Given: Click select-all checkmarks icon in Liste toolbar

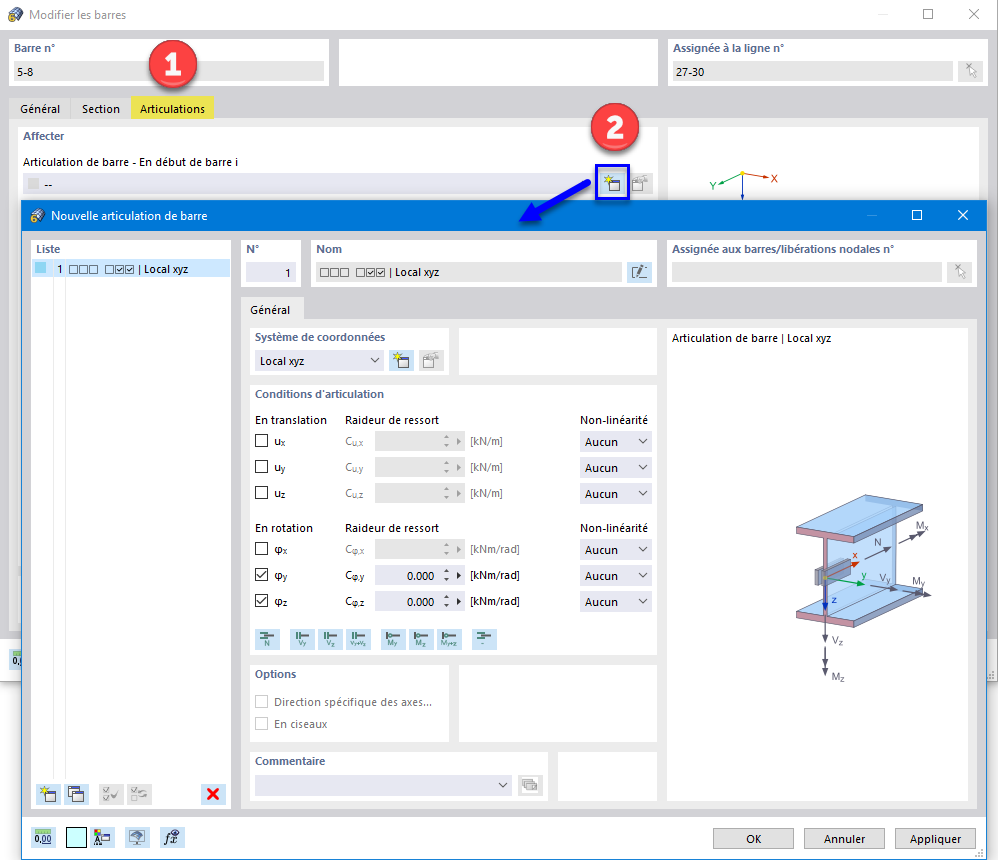Looking at the screenshot, I should [x=110, y=794].
